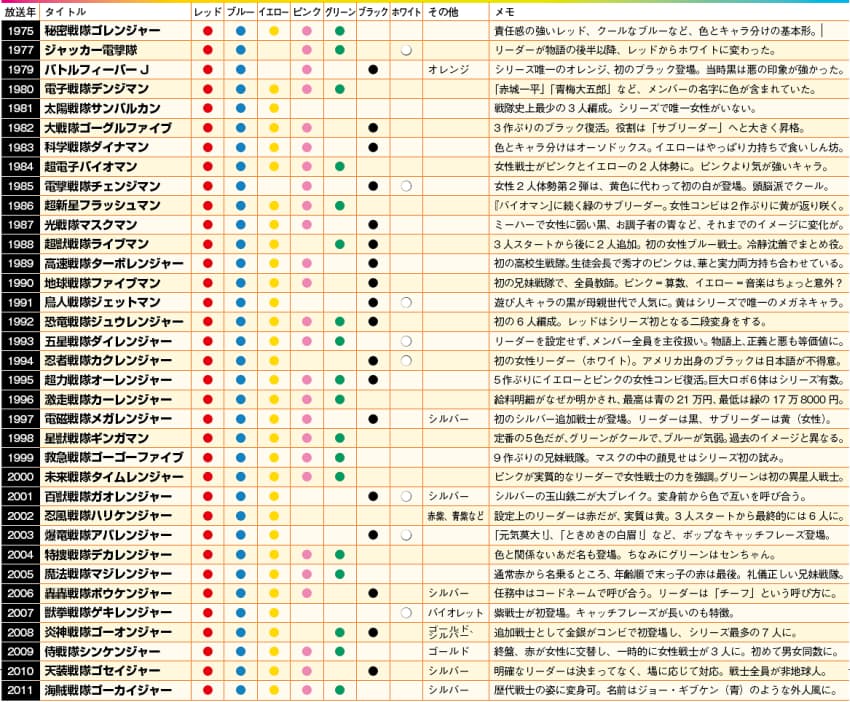The image size is (850, 702).
Task: Click the title 星獣戦隊ギンガマン
Action: coord(96,438)
